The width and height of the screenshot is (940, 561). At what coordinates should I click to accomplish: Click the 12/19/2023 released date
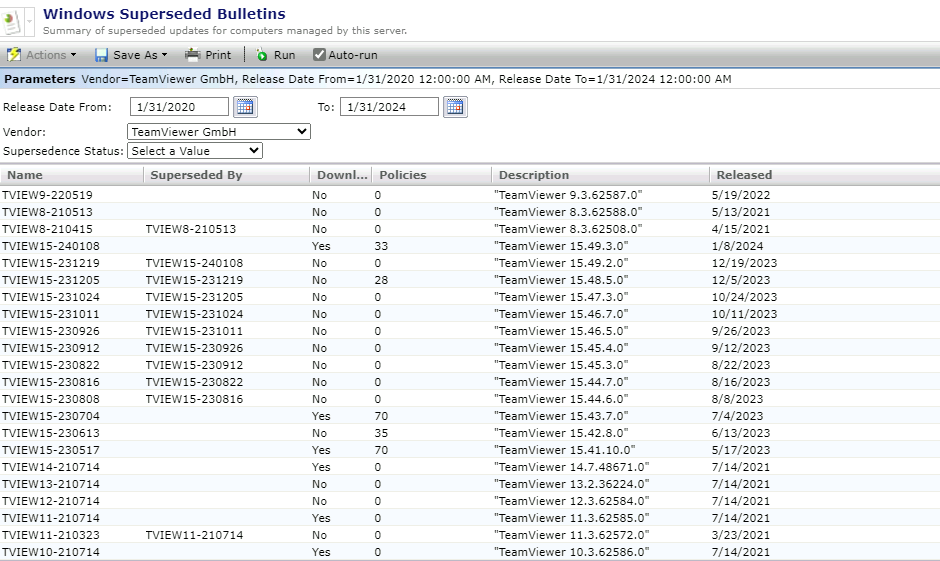(x=744, y=263)
